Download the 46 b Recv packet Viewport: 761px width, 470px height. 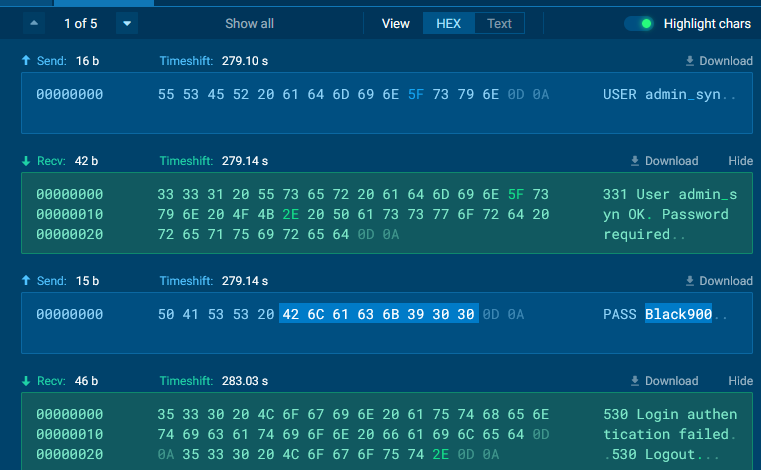point(664,381)
